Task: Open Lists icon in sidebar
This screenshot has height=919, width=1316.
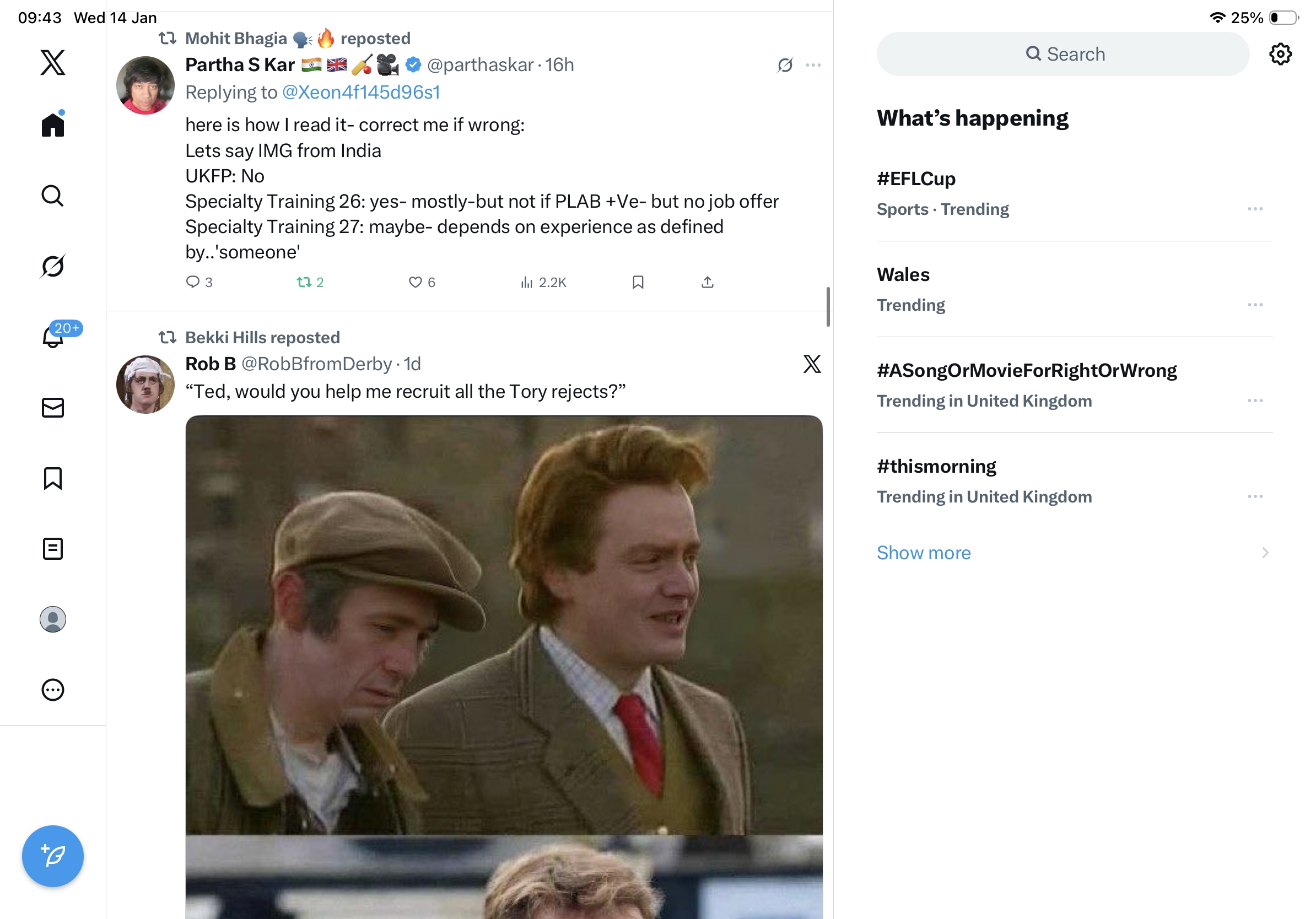Action: pyautogui.click(x=53, y=549)
